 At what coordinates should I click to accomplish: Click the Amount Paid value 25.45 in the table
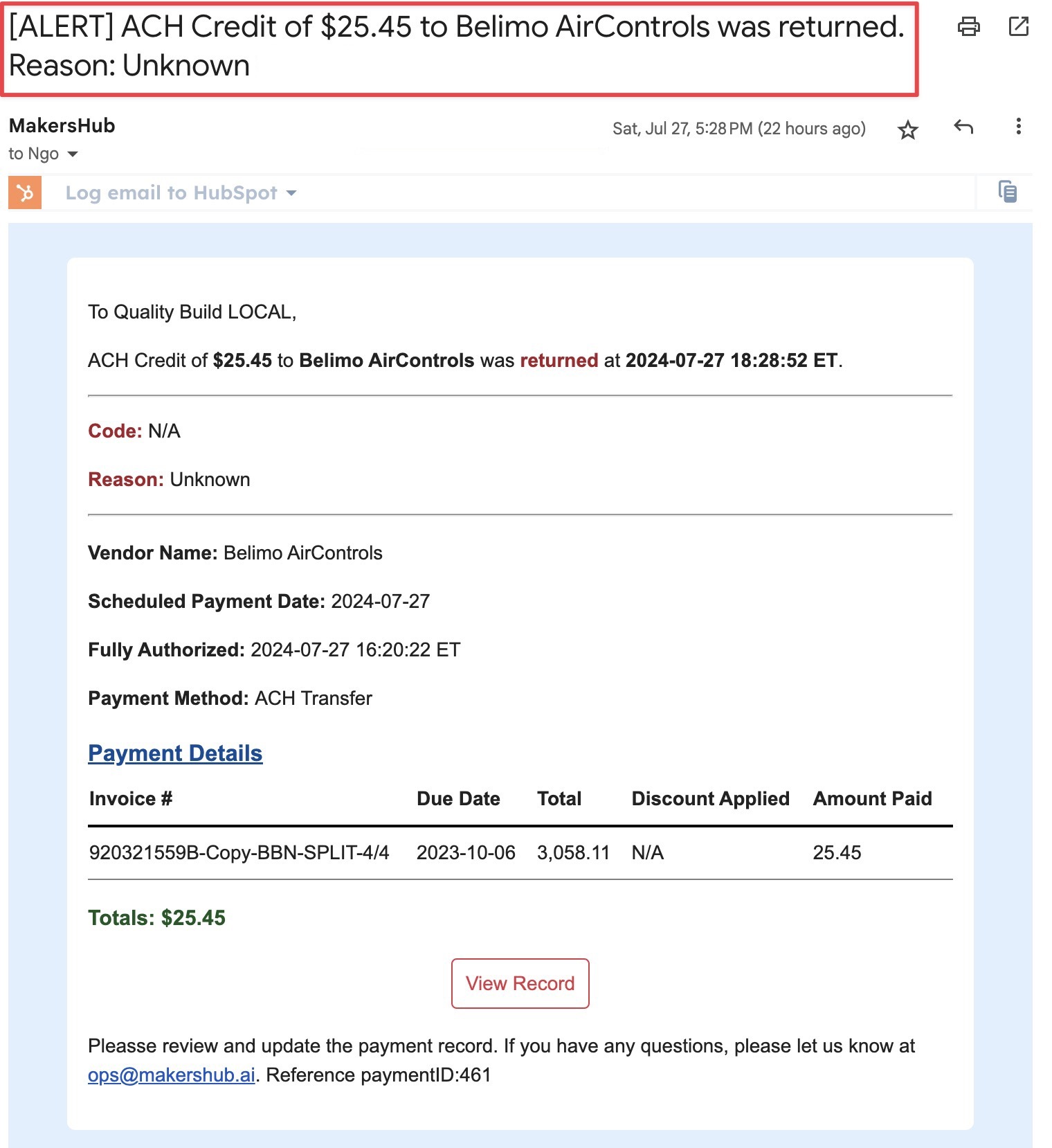[x=837, y=852]
